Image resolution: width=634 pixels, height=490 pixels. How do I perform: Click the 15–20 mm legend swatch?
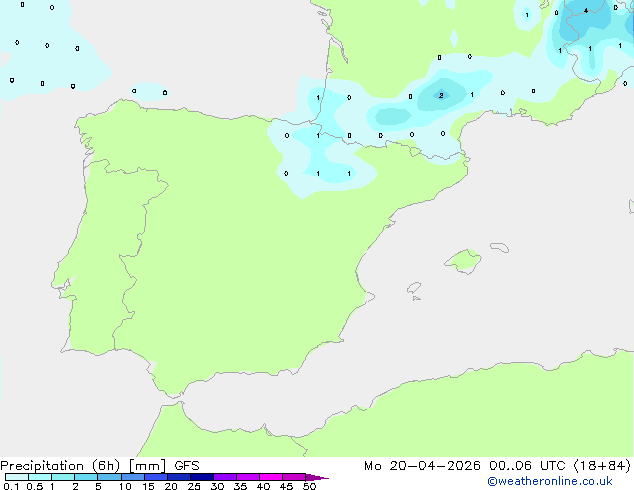click(x=156, y=477)
